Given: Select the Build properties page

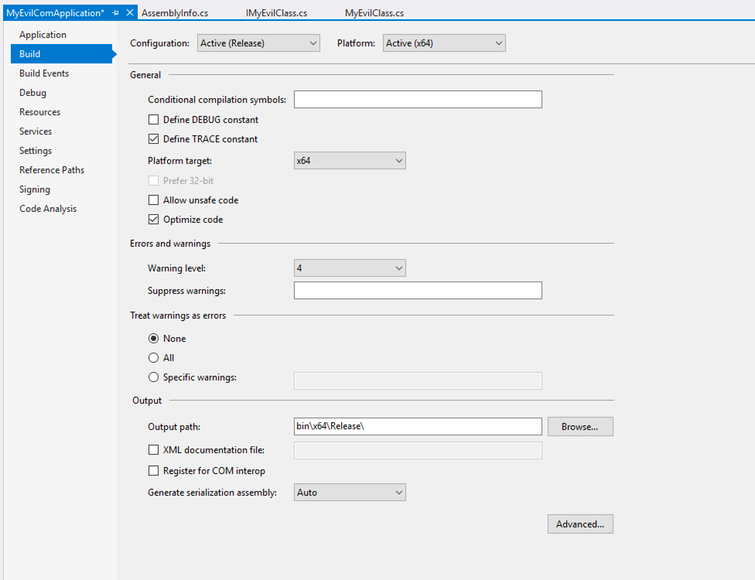Looking at the screenshot, I should [62, 54].
